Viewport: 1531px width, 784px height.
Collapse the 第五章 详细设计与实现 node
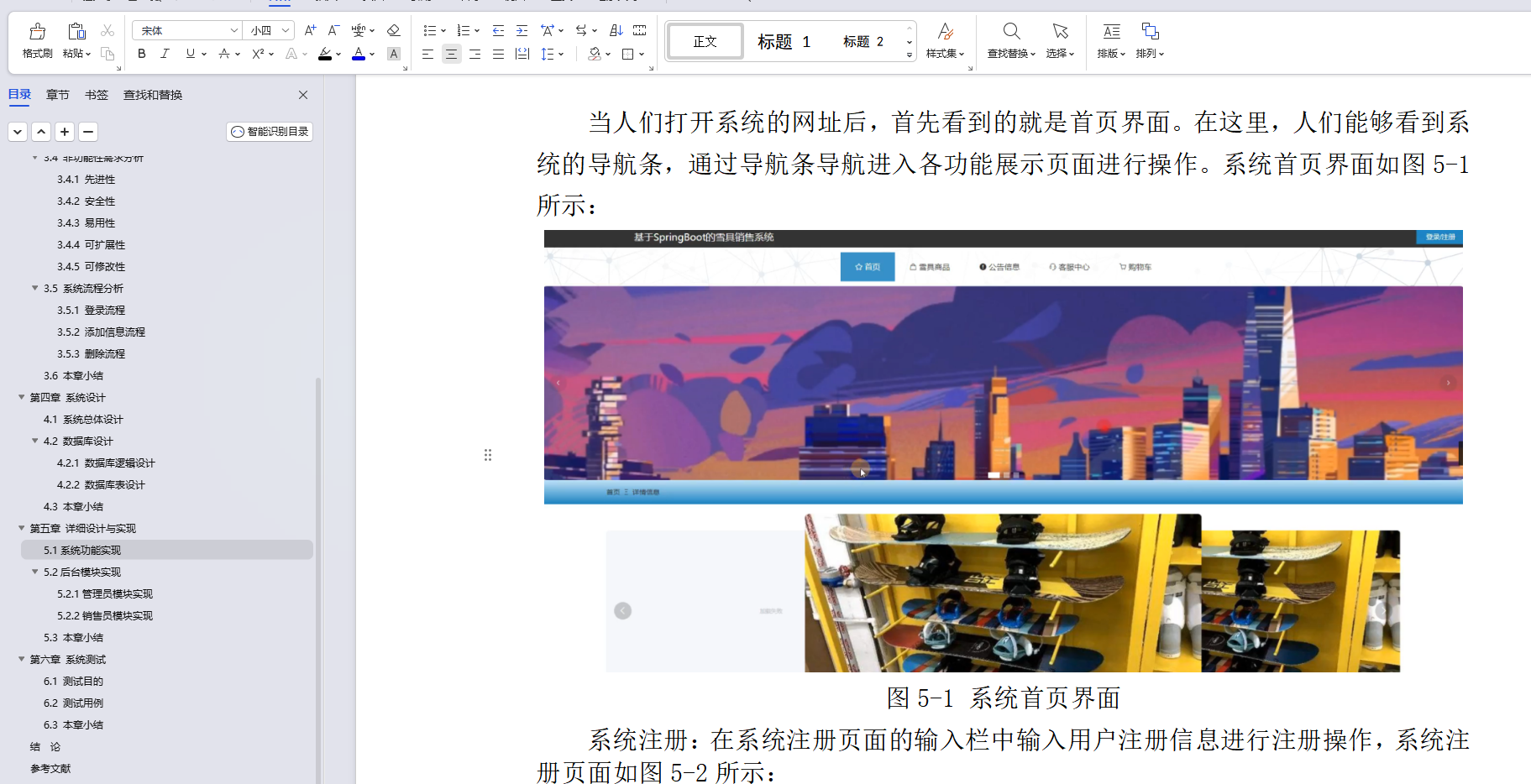click(22, 528)
